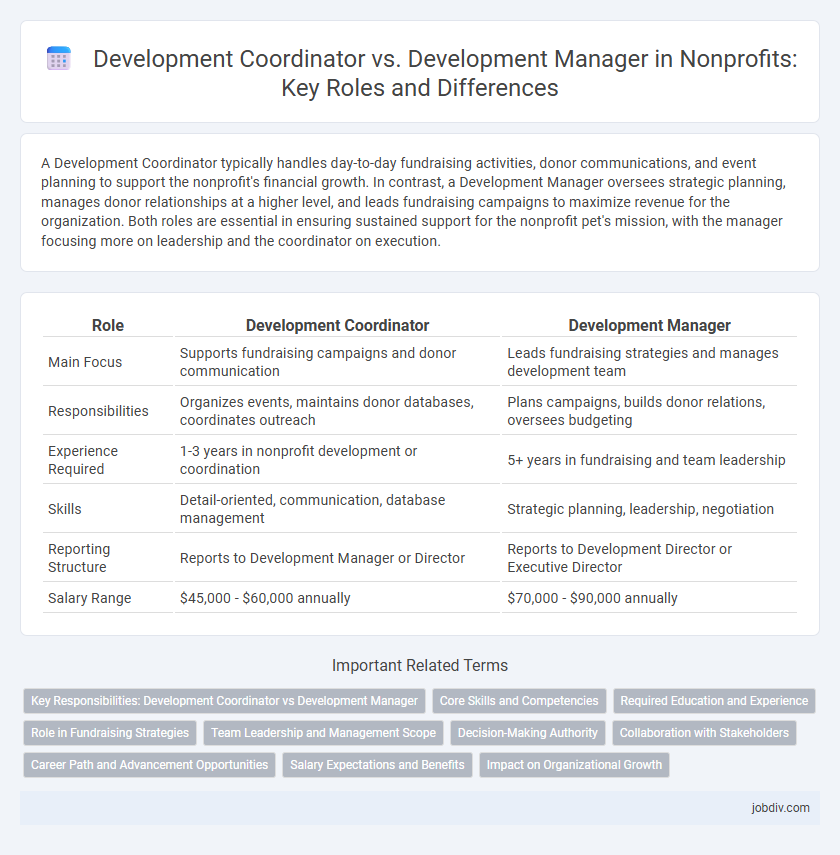Viewport: 840px width, 855px height.
Task: Select the Reporting Structure row label
Action: [x=79, y=558]
